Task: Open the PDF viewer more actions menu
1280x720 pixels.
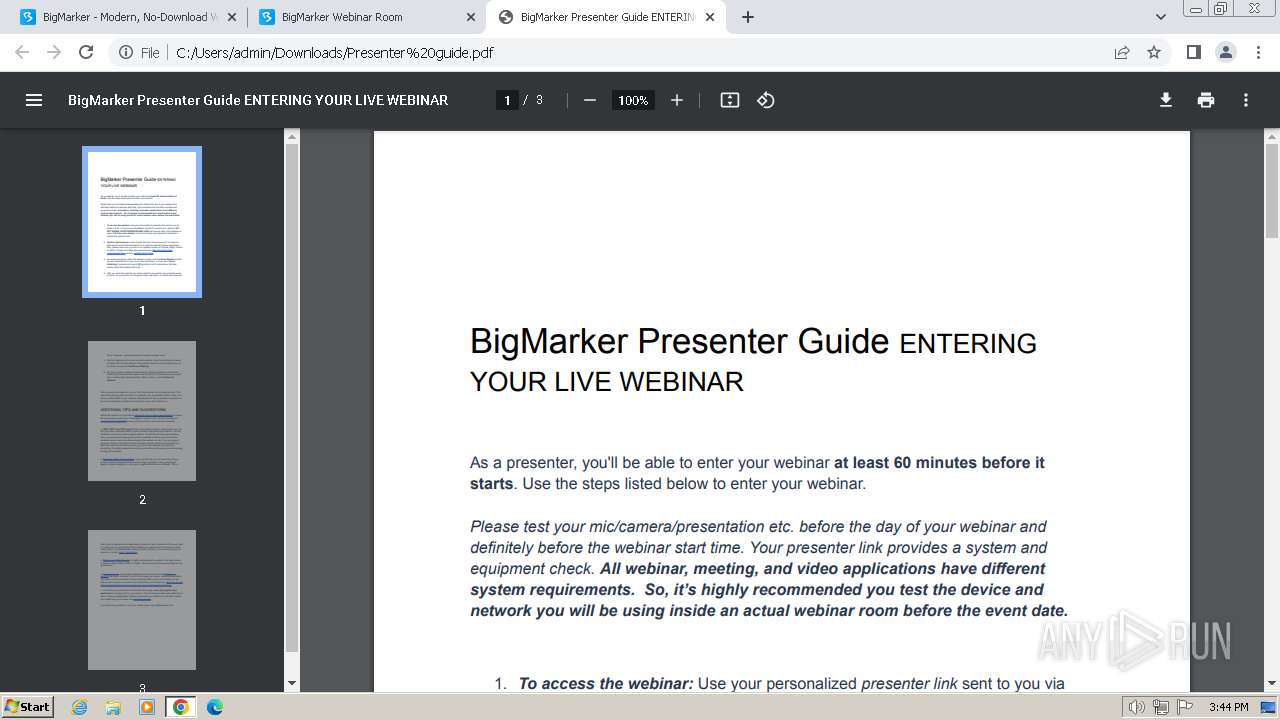Action: [1246, 100]
